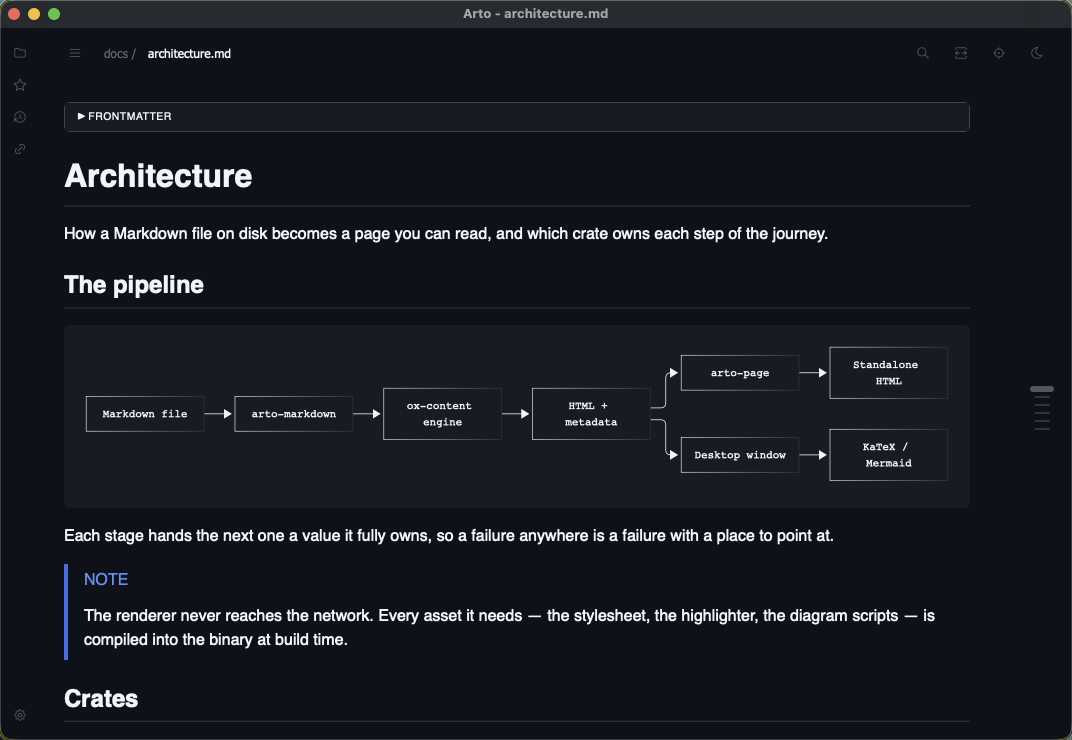Click the center/focus target icon

point(999,53)
